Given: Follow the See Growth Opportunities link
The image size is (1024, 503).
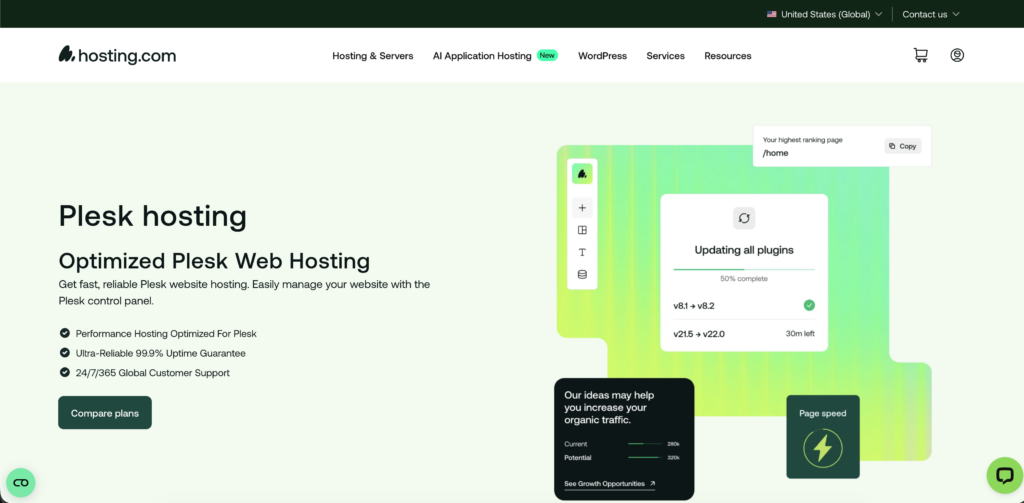Looking at the screenshot, I should click(609, 484).
